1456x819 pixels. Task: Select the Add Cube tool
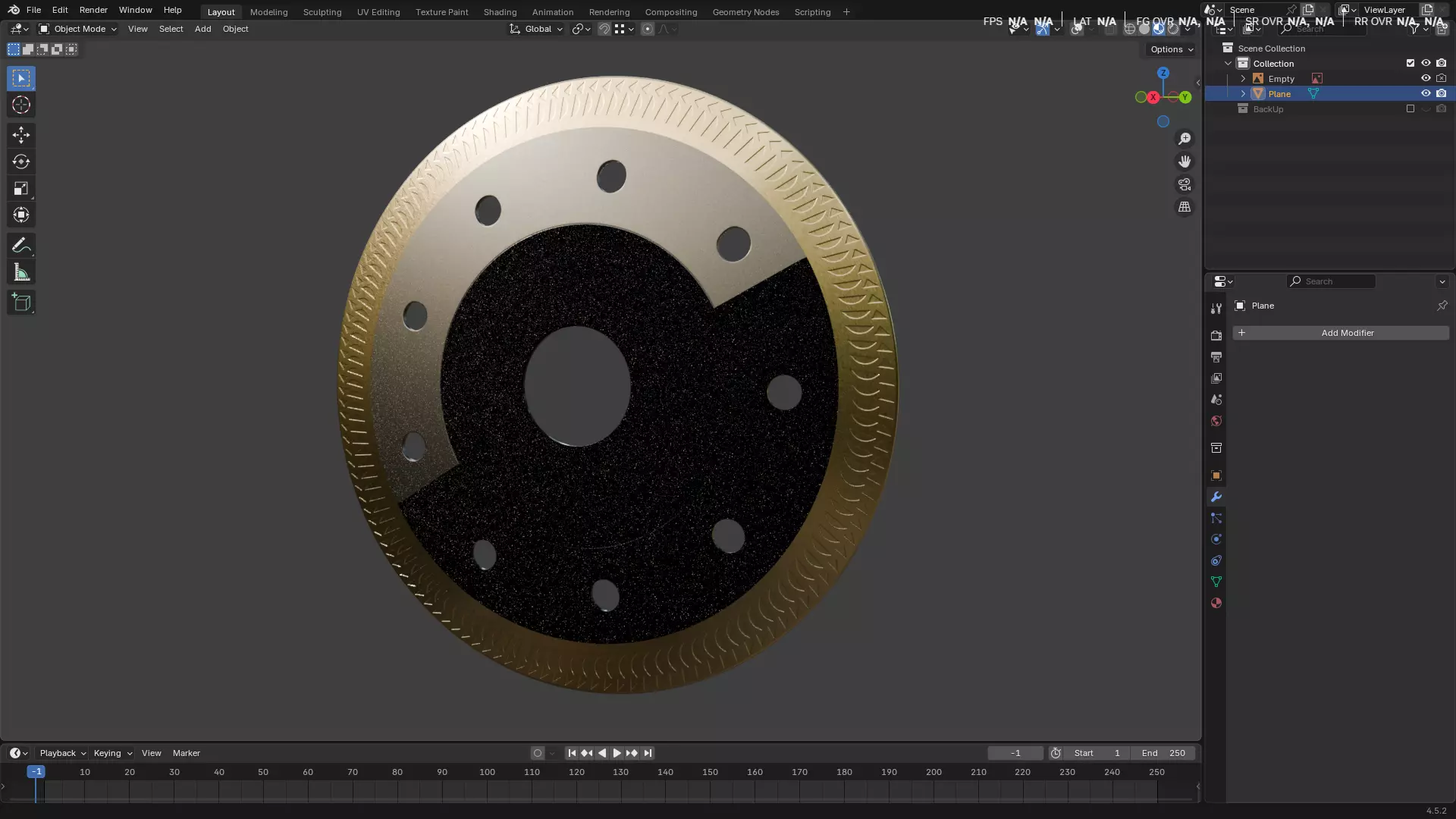[x=21, y=303]
